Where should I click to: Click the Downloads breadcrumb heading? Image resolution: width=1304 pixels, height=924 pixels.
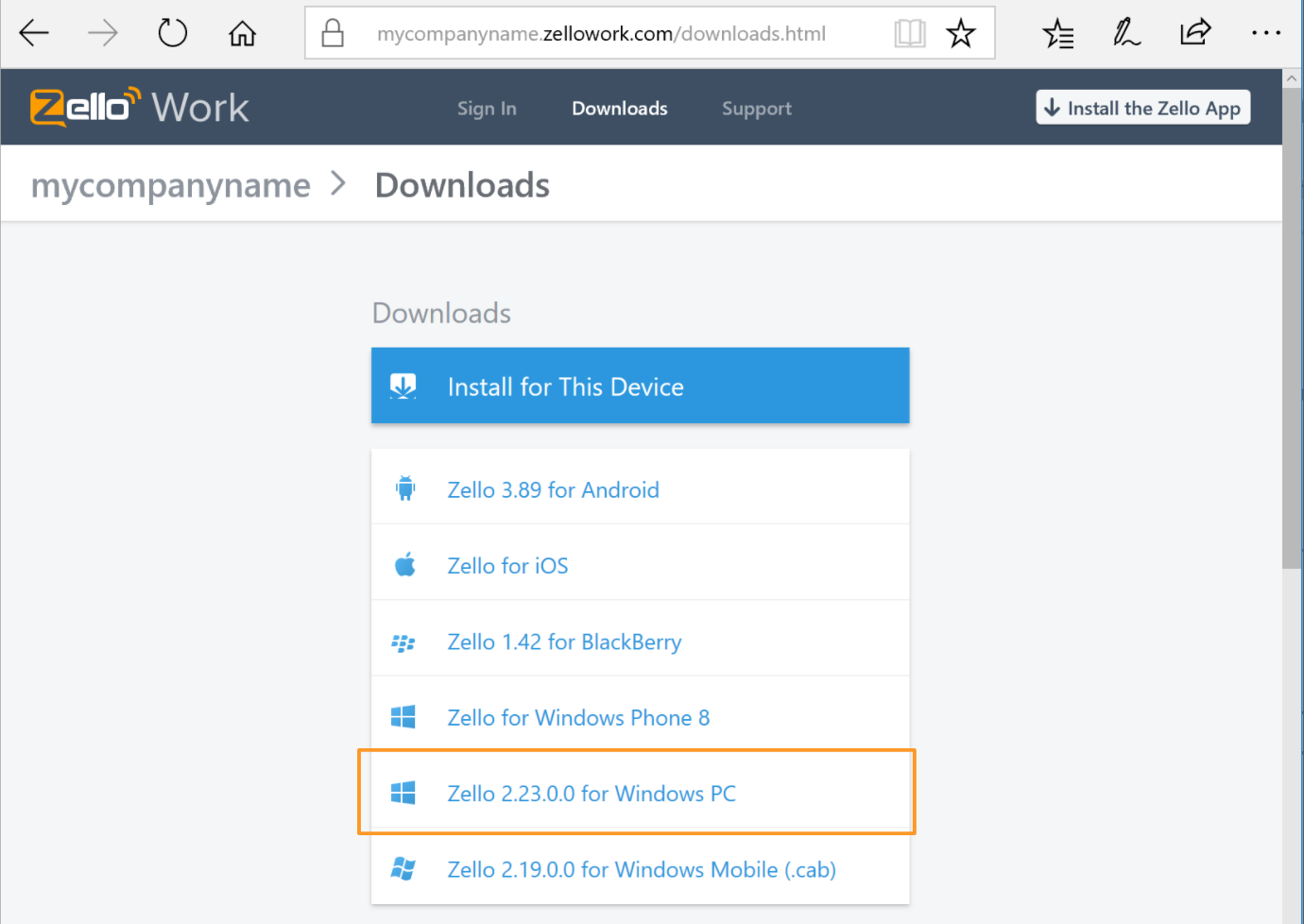[462, 185]
